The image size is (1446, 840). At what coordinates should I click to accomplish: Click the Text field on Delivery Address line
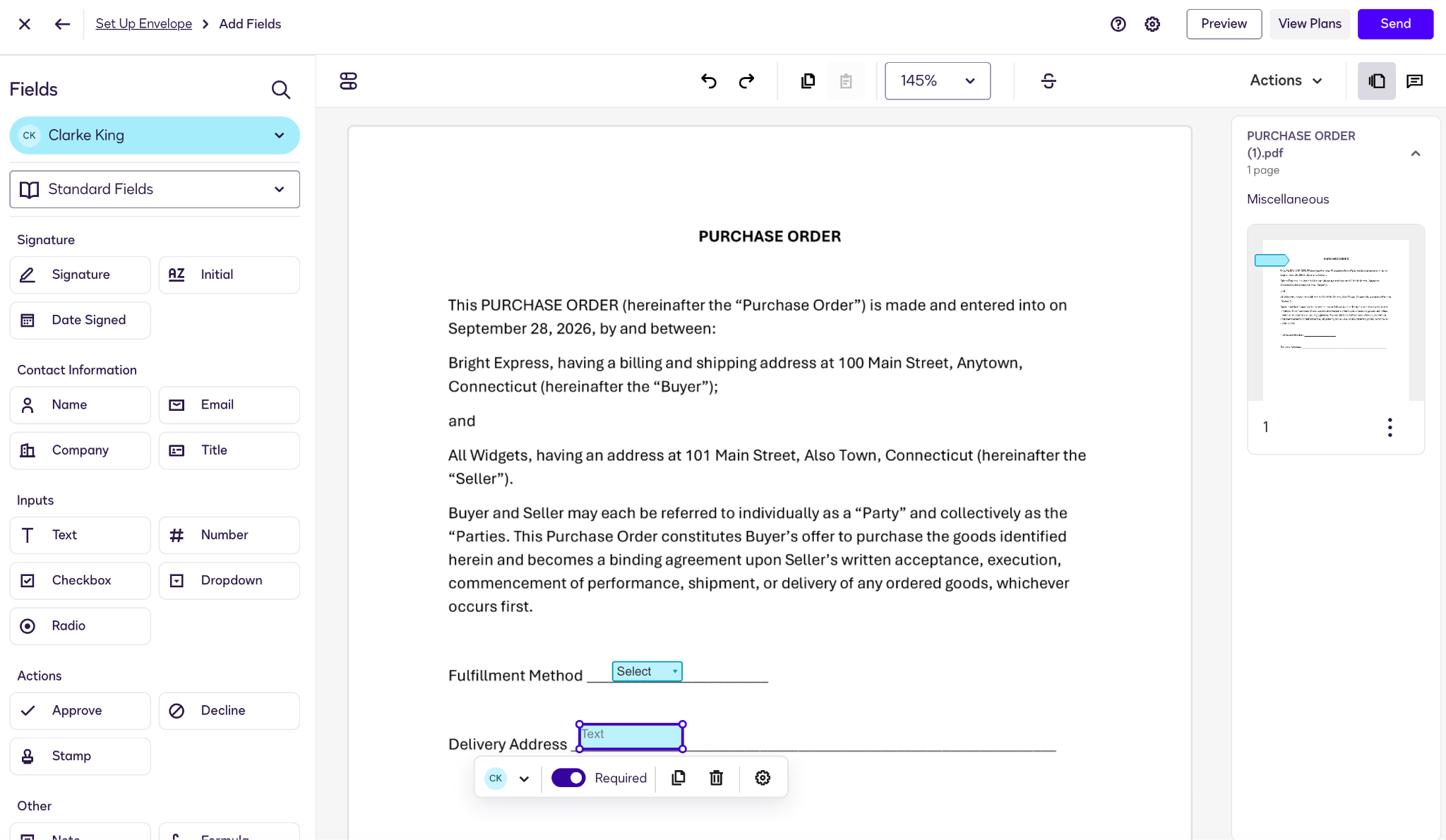tap(631, 736)
